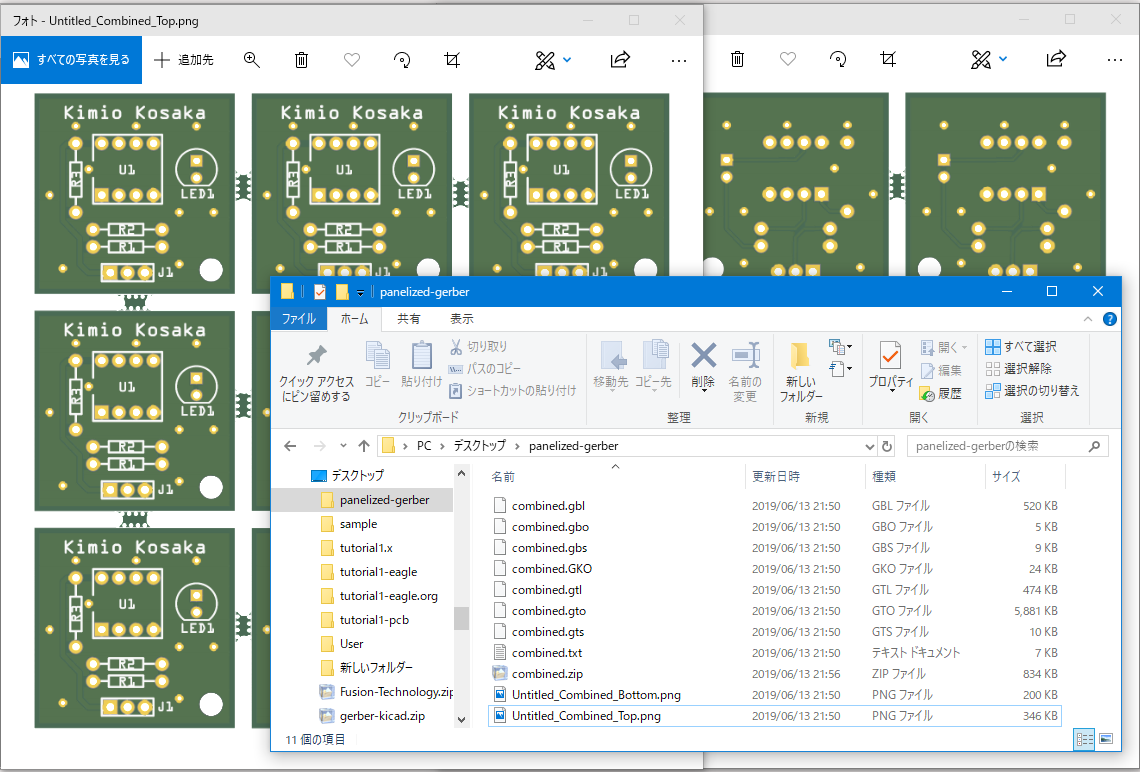The width and height of the screenshot is (1140, 772).
Task: Create new folder with 新しいフォルダー
Action: point(801,372)
